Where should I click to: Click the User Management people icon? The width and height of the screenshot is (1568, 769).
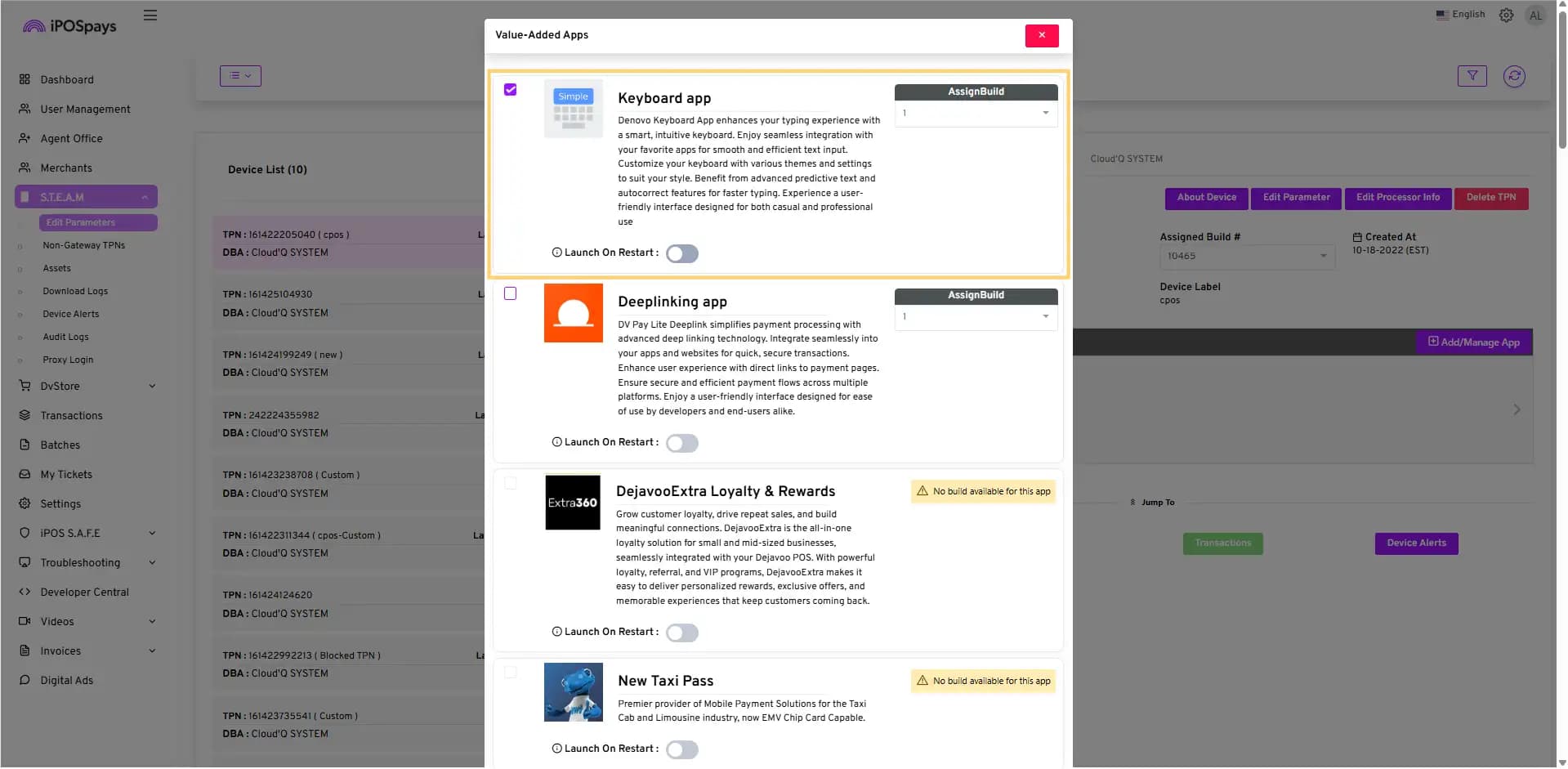tap(25, 109)
